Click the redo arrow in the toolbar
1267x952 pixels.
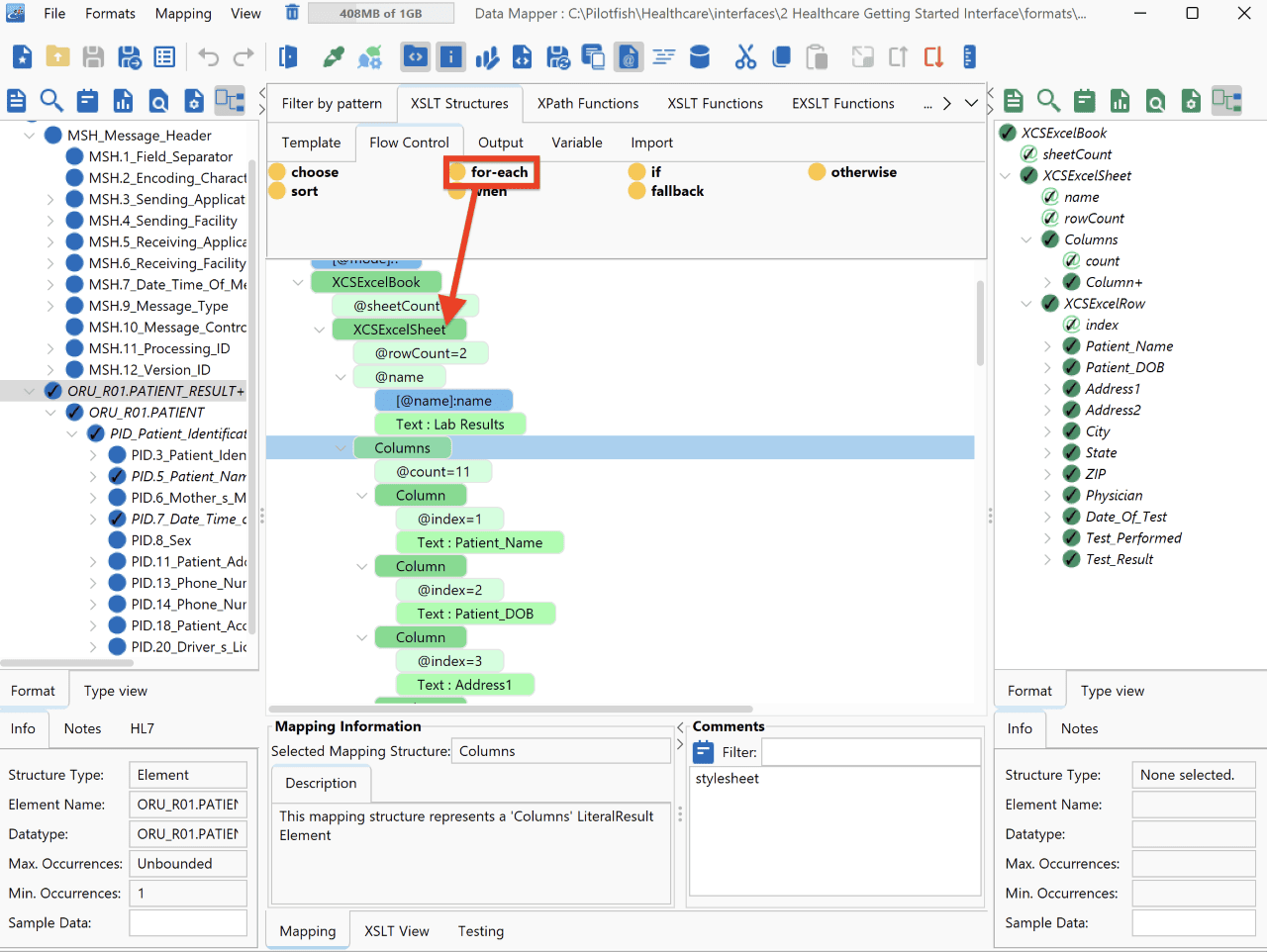[244, 57]
